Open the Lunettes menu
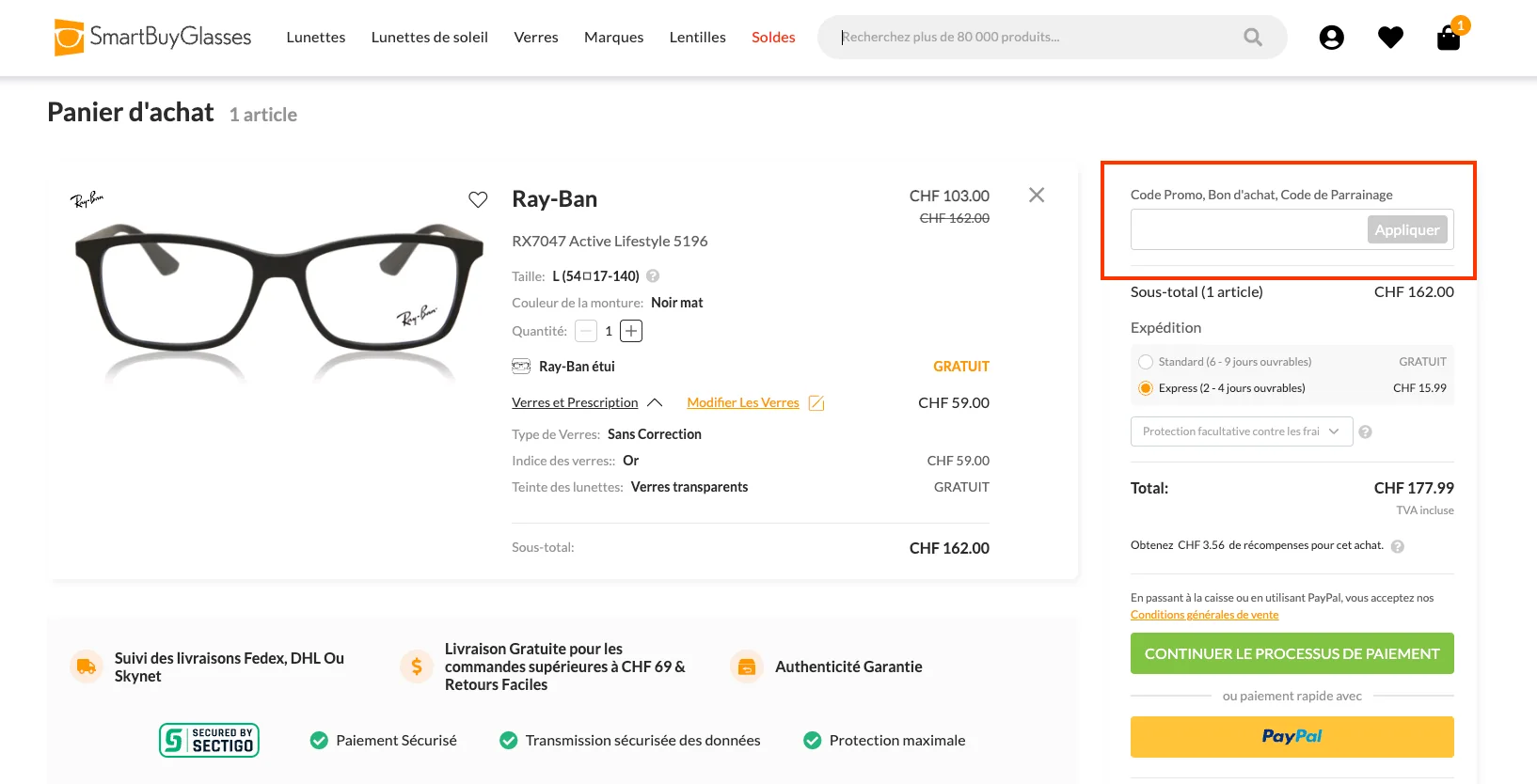Viewport: 1537px width, 784px height. click(316, 38)
